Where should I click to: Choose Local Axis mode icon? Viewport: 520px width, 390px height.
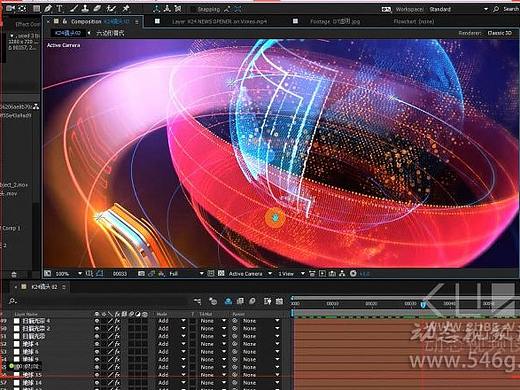pyautogui.click(x=156, y=9)
